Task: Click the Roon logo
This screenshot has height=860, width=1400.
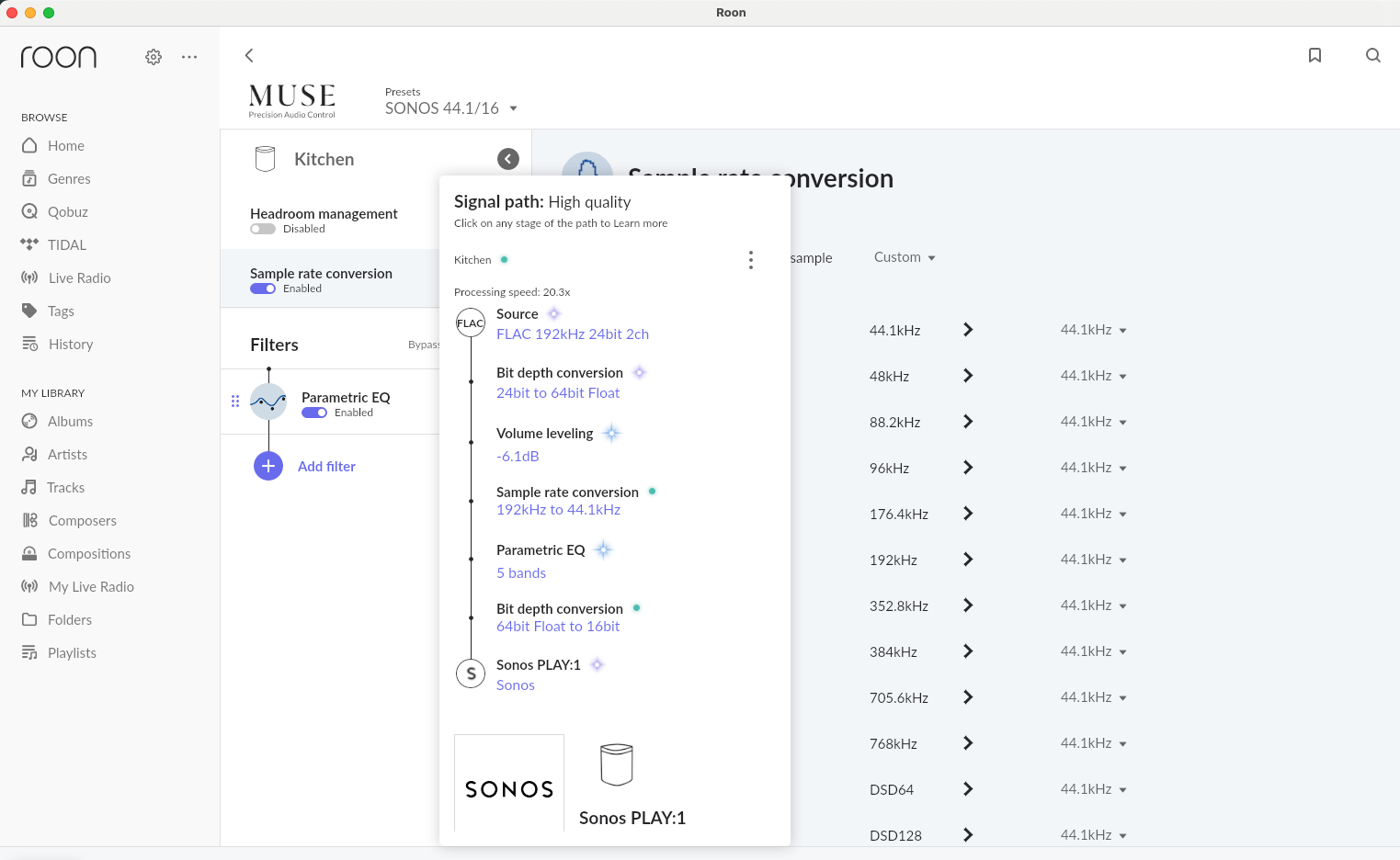Action: pyautogui.click(x=58, y=57)
